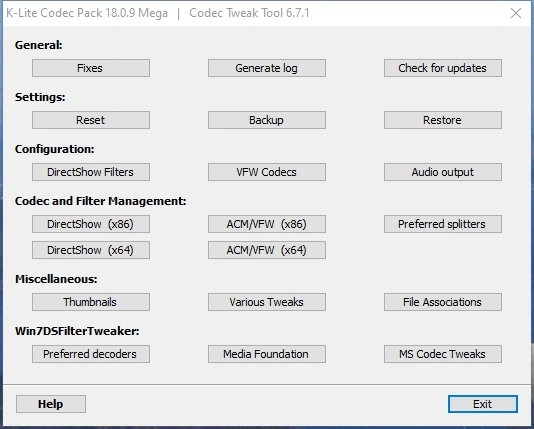Select the Restore settings button

click(443, 120)
